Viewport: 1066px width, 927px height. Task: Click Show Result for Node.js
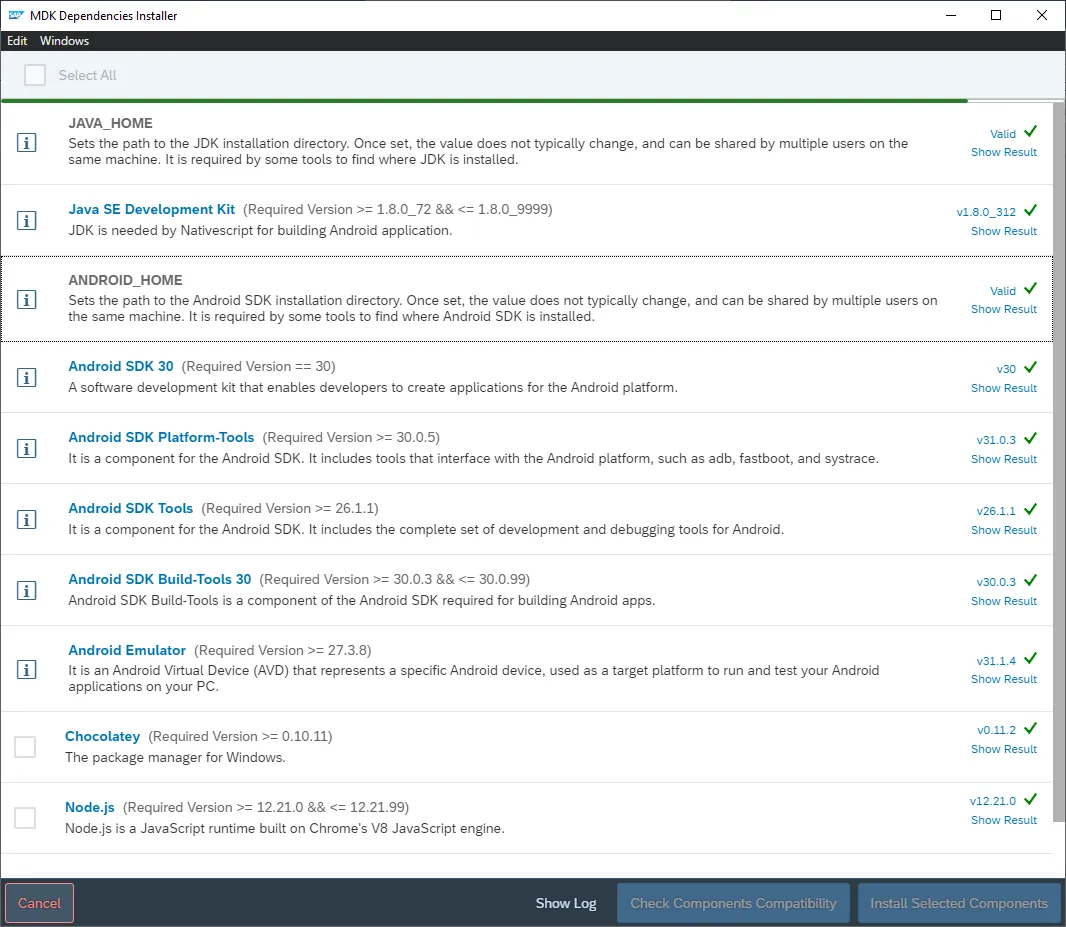coord(1003,820)
